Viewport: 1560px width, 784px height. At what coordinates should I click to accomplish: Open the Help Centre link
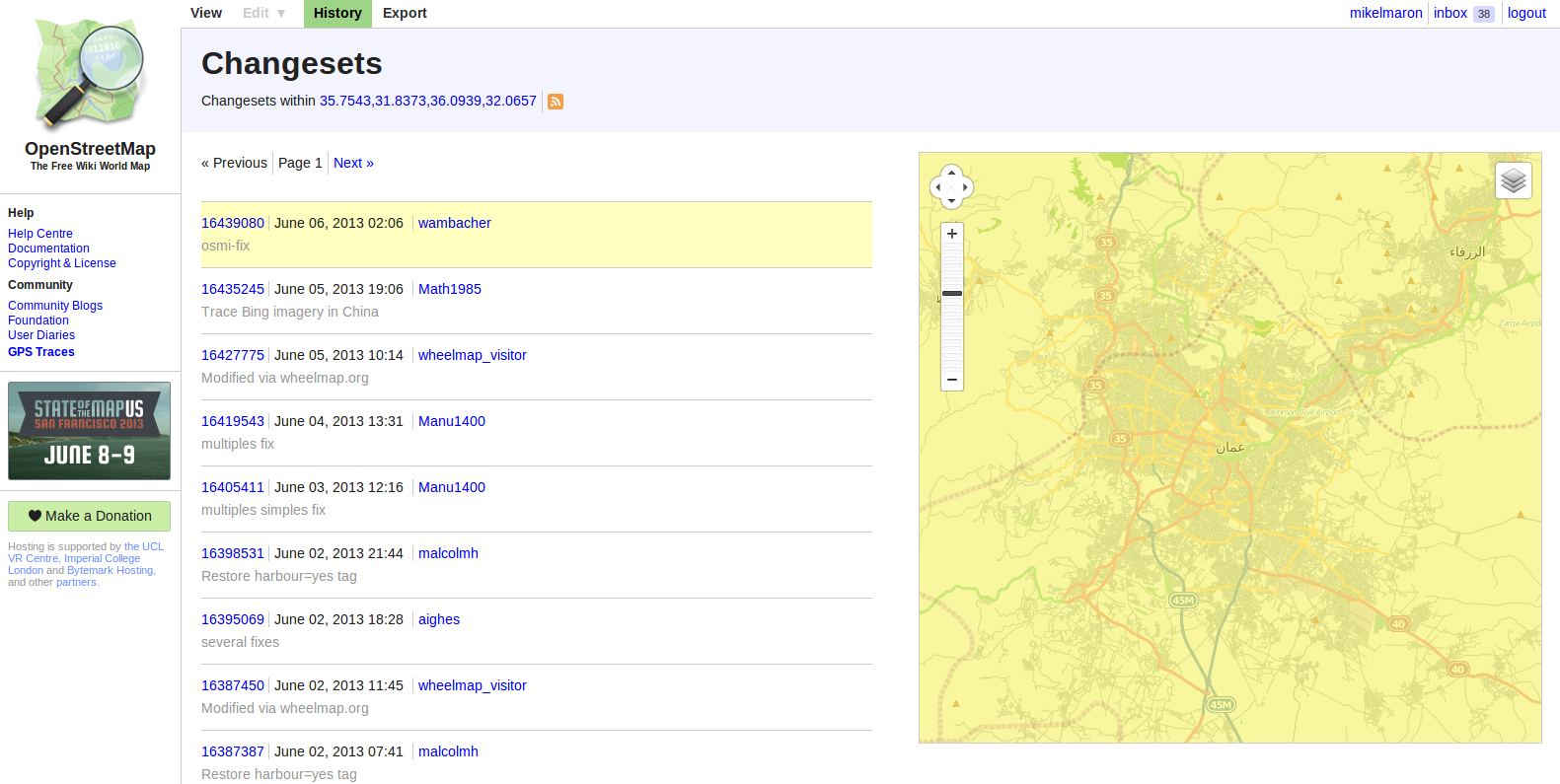40,234
